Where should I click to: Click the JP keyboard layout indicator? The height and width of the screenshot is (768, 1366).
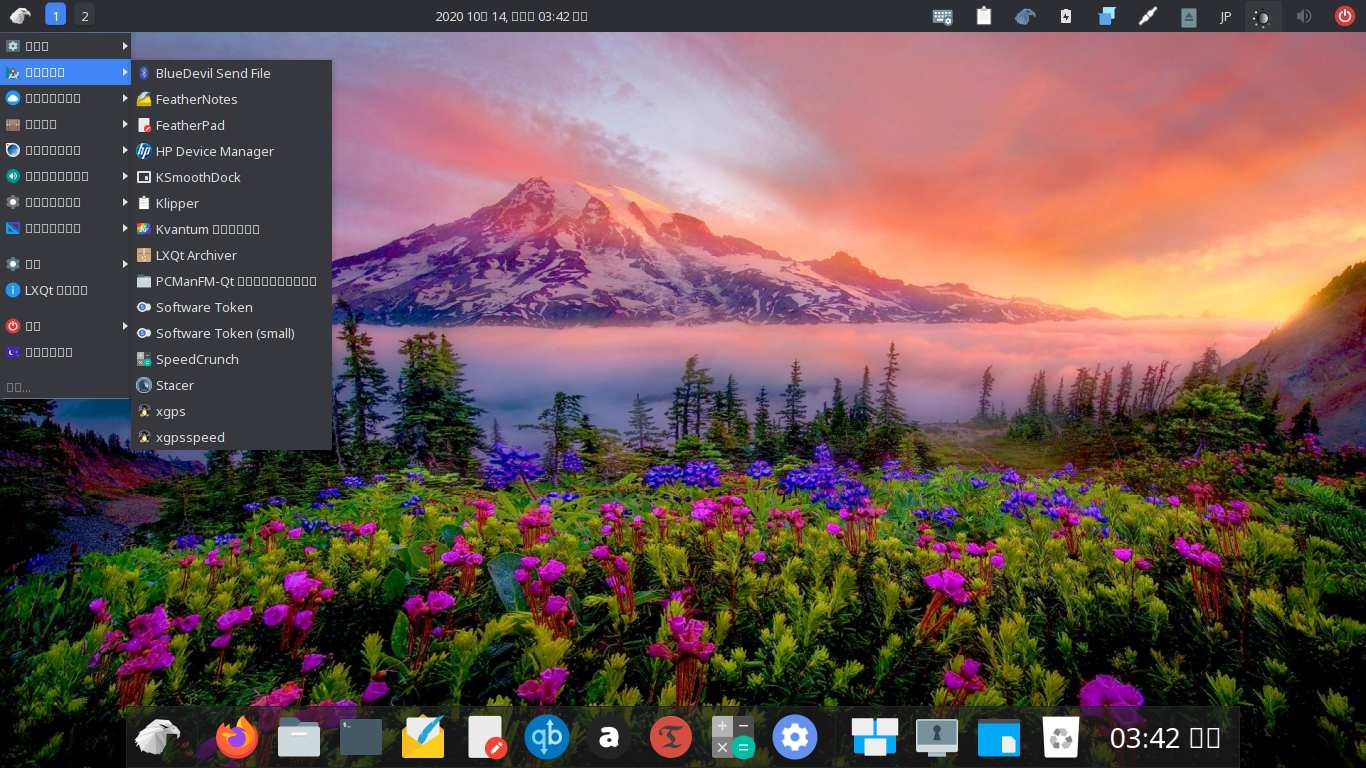point(1225,16)
